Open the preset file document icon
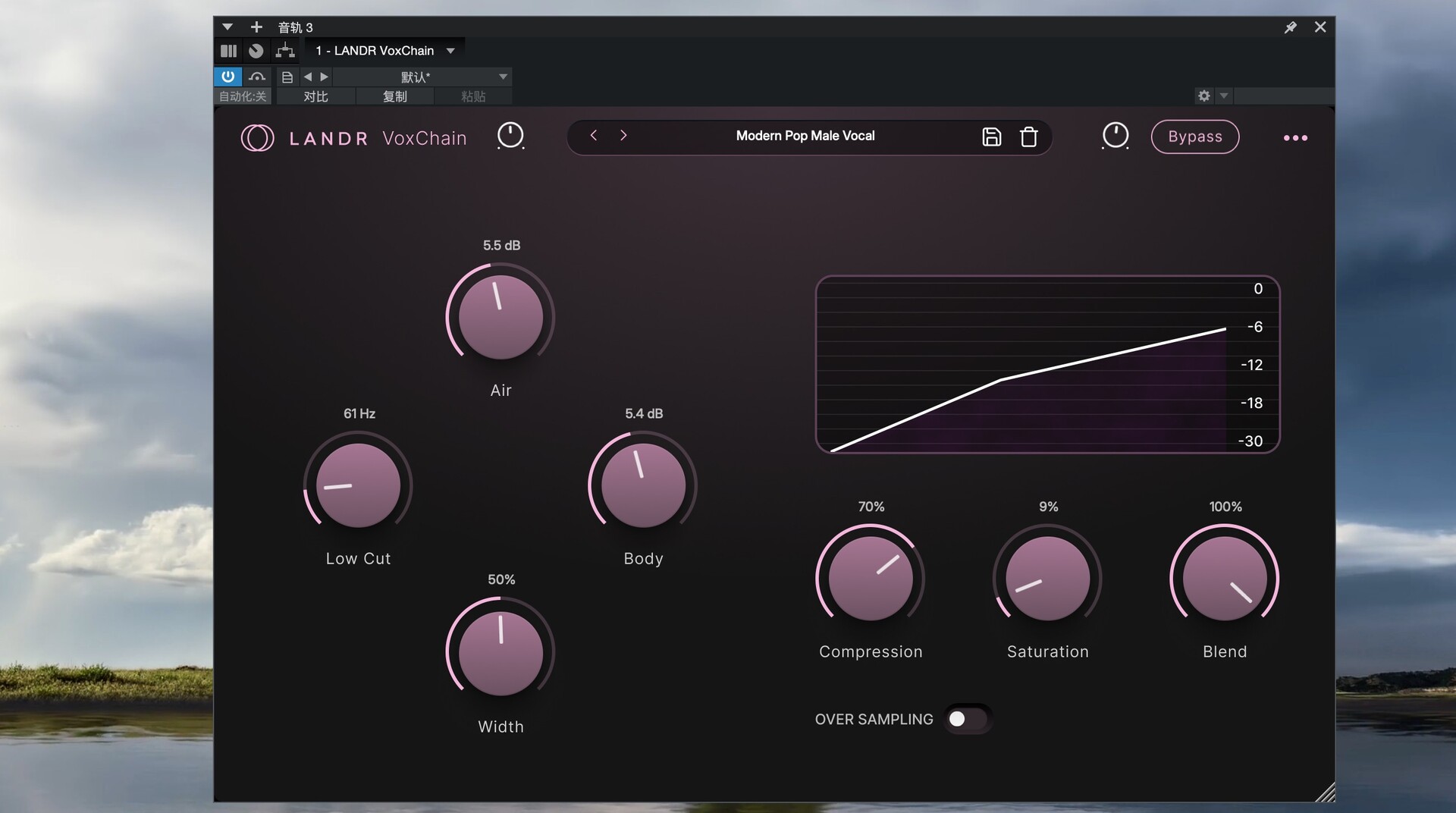 [287, 77]
